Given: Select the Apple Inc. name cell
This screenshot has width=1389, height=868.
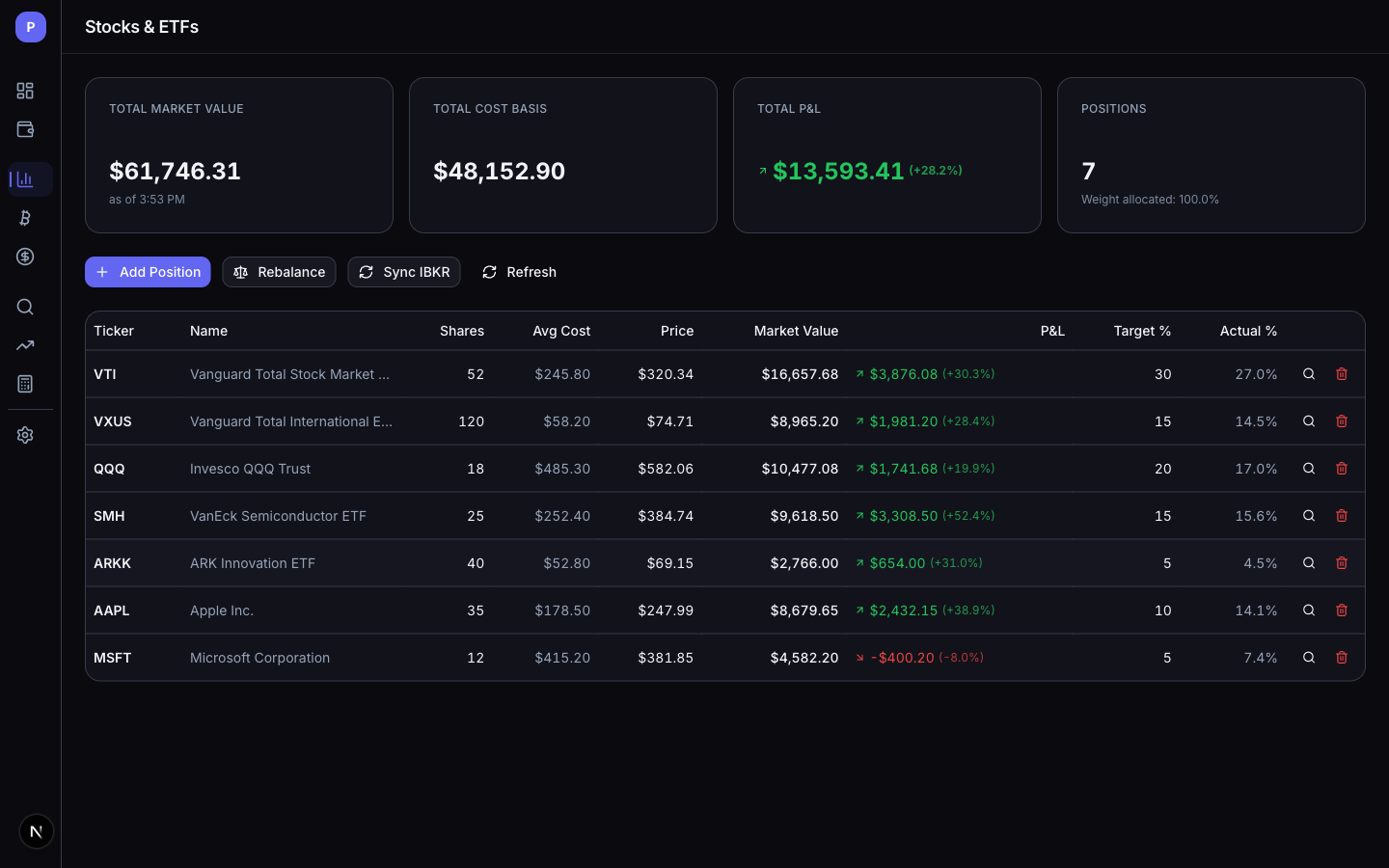Looking at the screenshot, I should coord(222,610).
